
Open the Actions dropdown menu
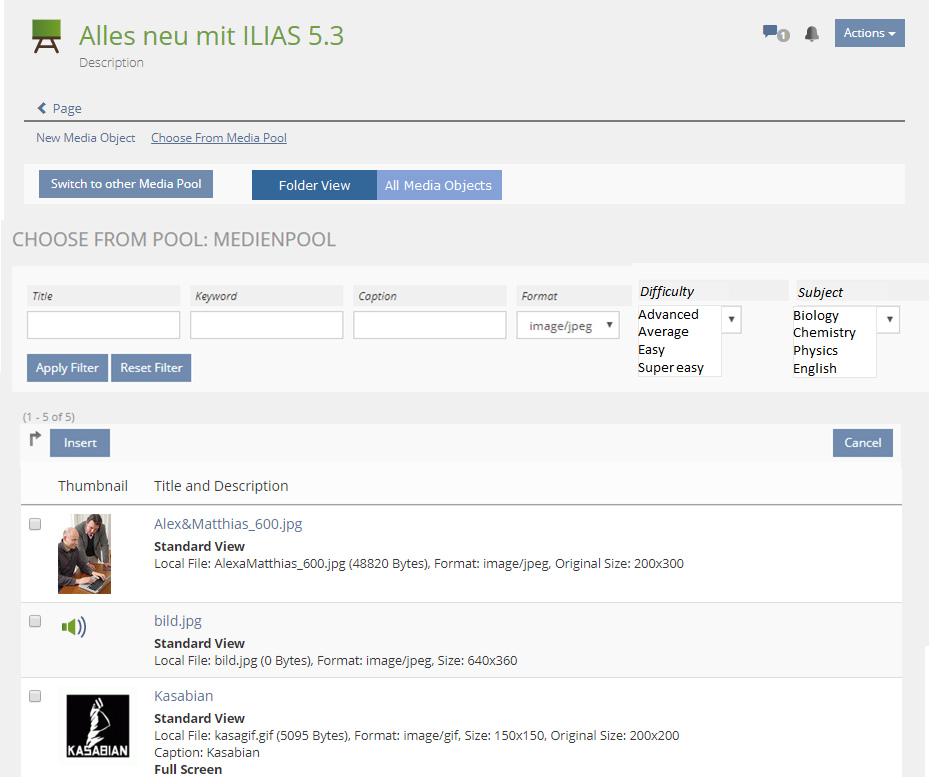[x=869, y=33]
